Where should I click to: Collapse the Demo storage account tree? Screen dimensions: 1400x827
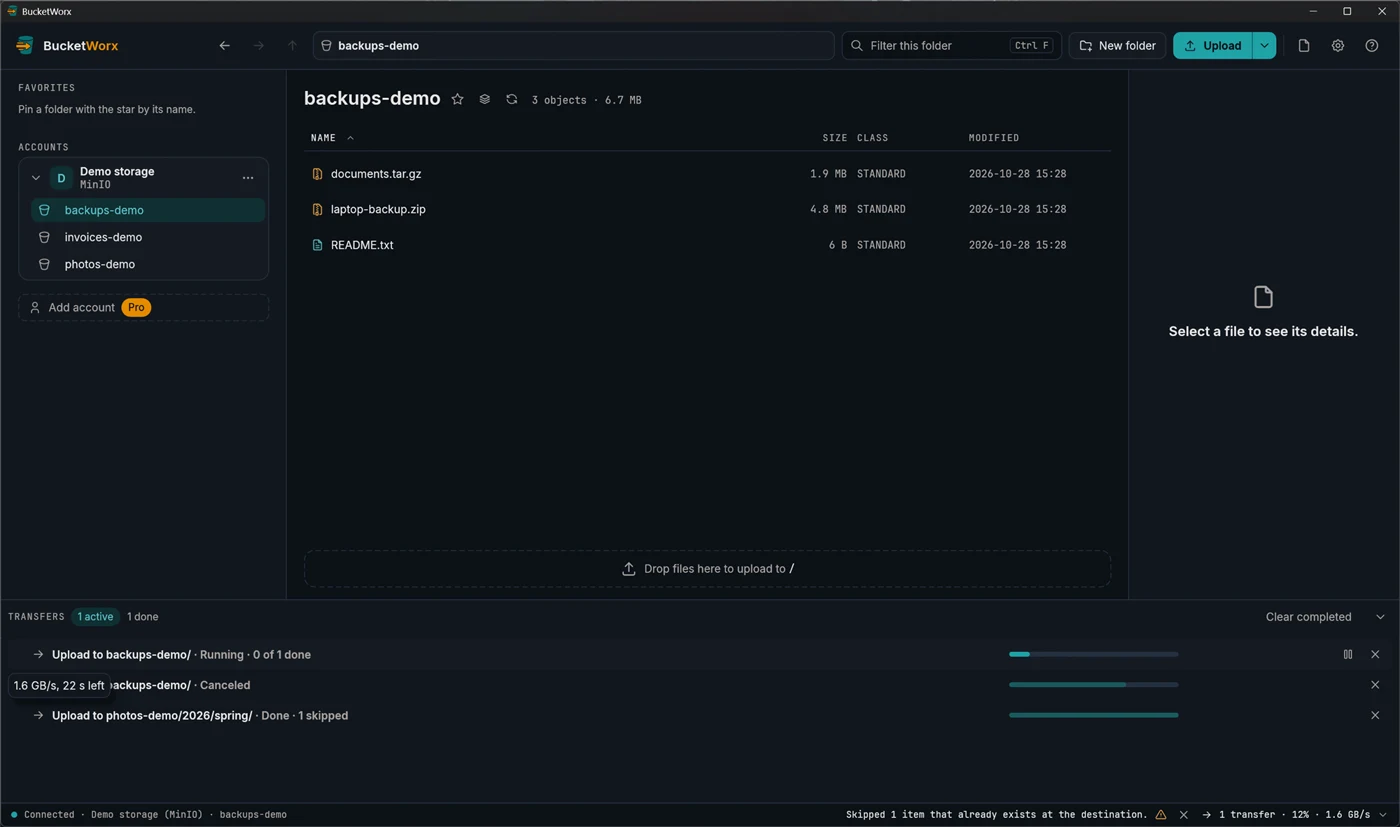pyautogui.click(x=36, y=178)
